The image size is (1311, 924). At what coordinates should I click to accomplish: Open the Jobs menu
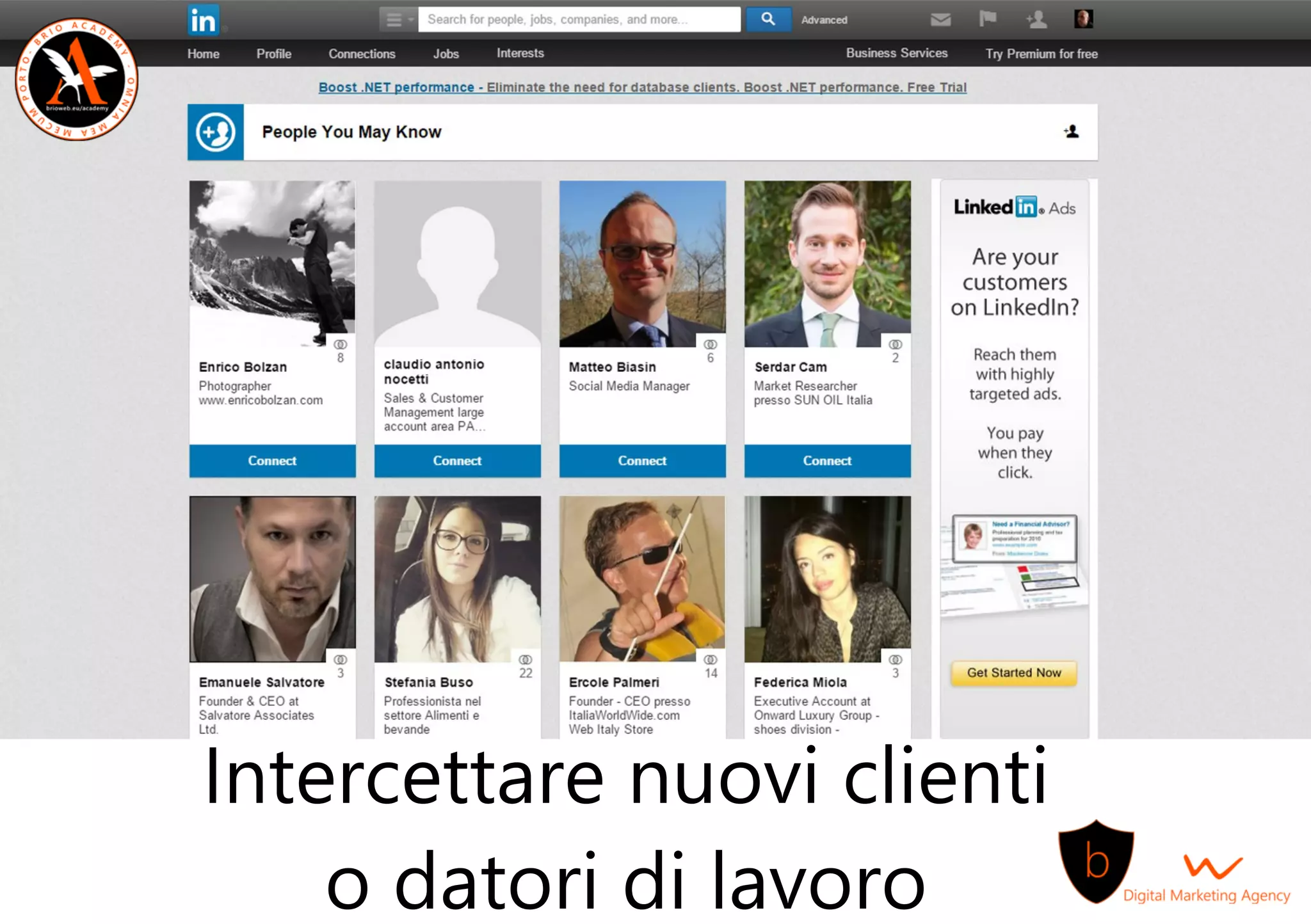pos(446,54)
